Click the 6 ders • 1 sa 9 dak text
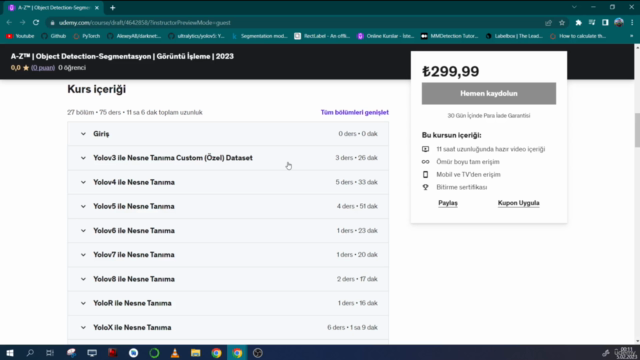This screenshot has height=360, width=640. pyautogui.click(x=352, y=328)
